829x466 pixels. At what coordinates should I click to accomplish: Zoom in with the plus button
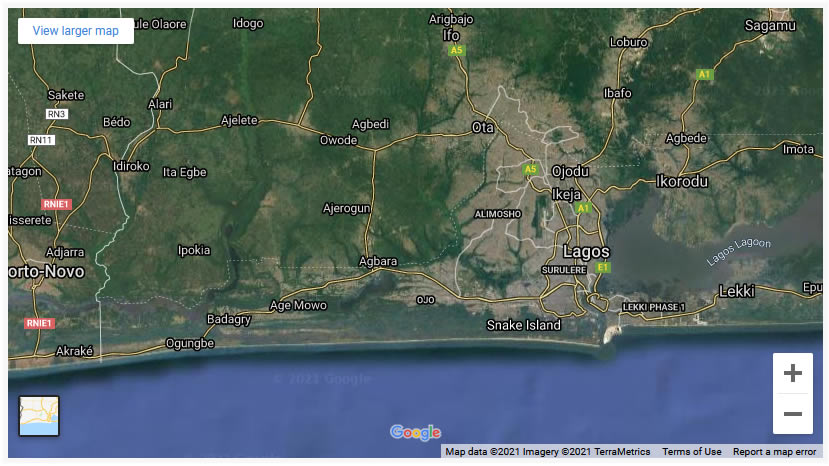[x=792, y=373]
